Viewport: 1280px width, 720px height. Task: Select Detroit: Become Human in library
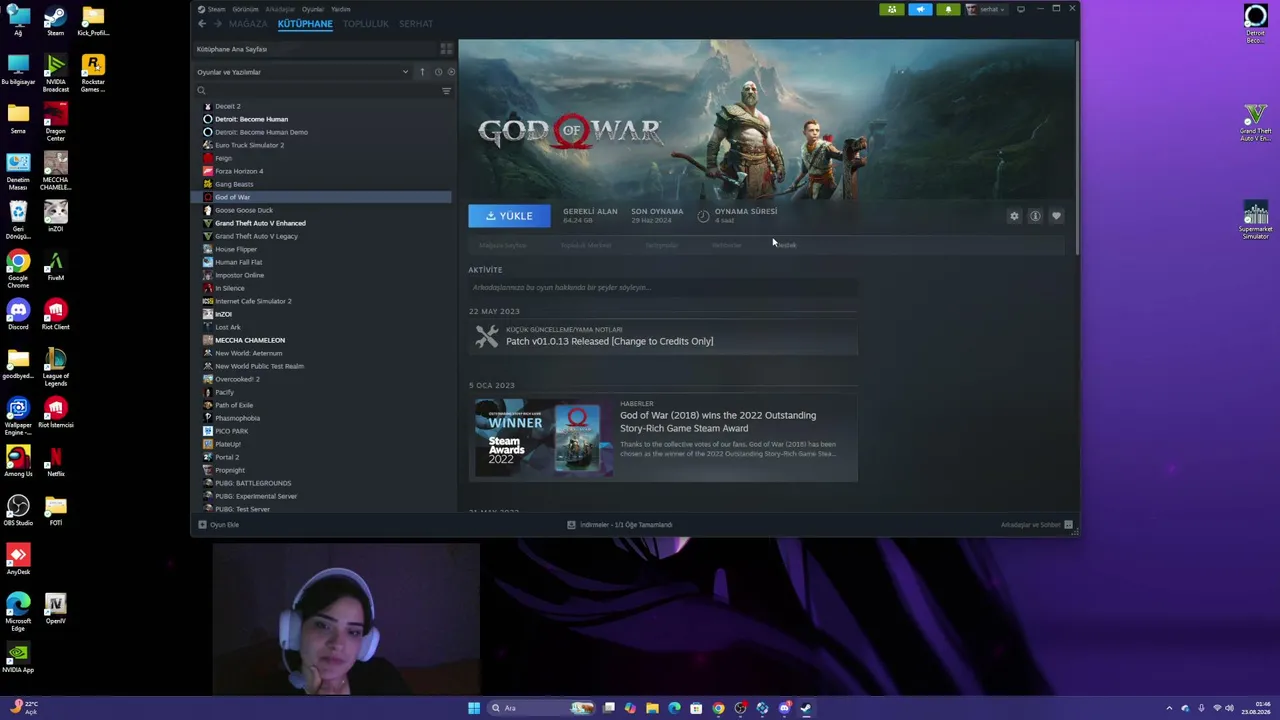(x=251, y=119)
